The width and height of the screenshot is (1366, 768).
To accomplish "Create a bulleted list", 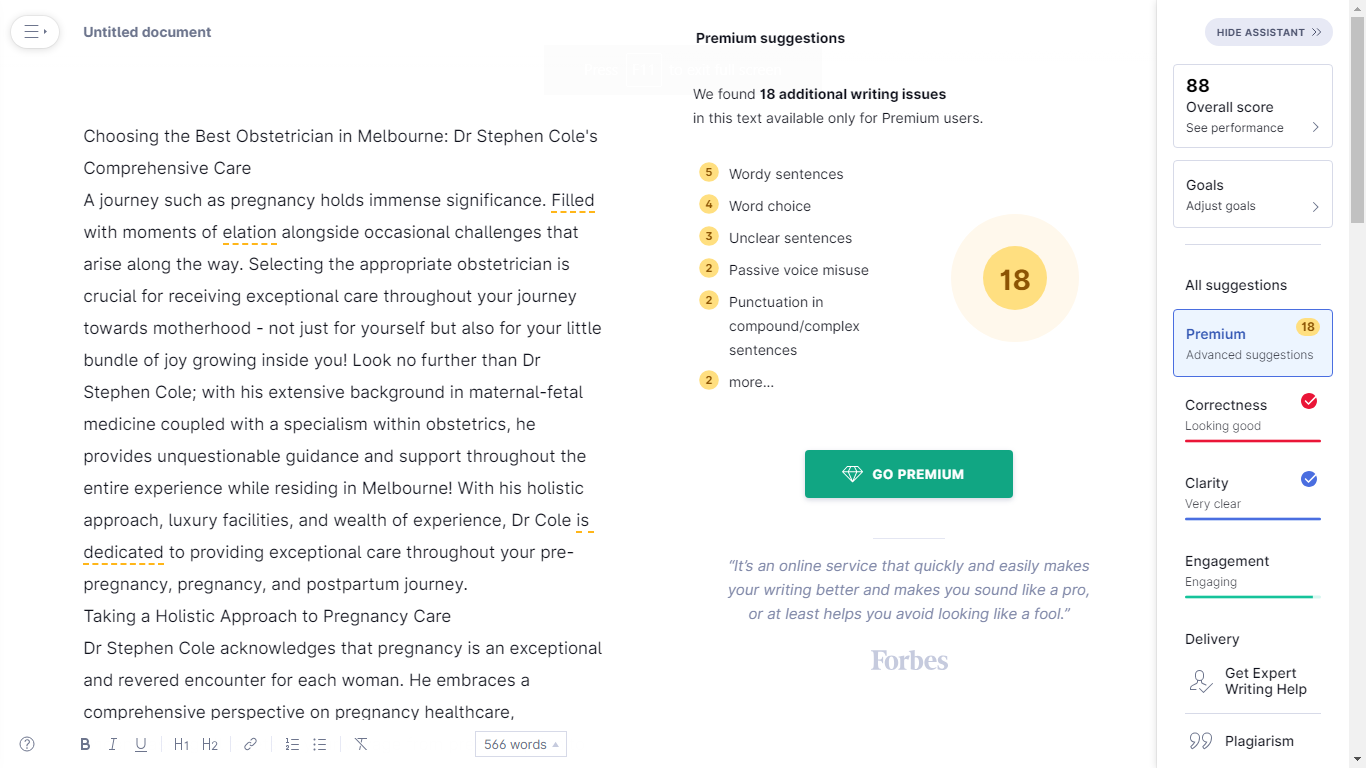I will click(x=320, y=744).
